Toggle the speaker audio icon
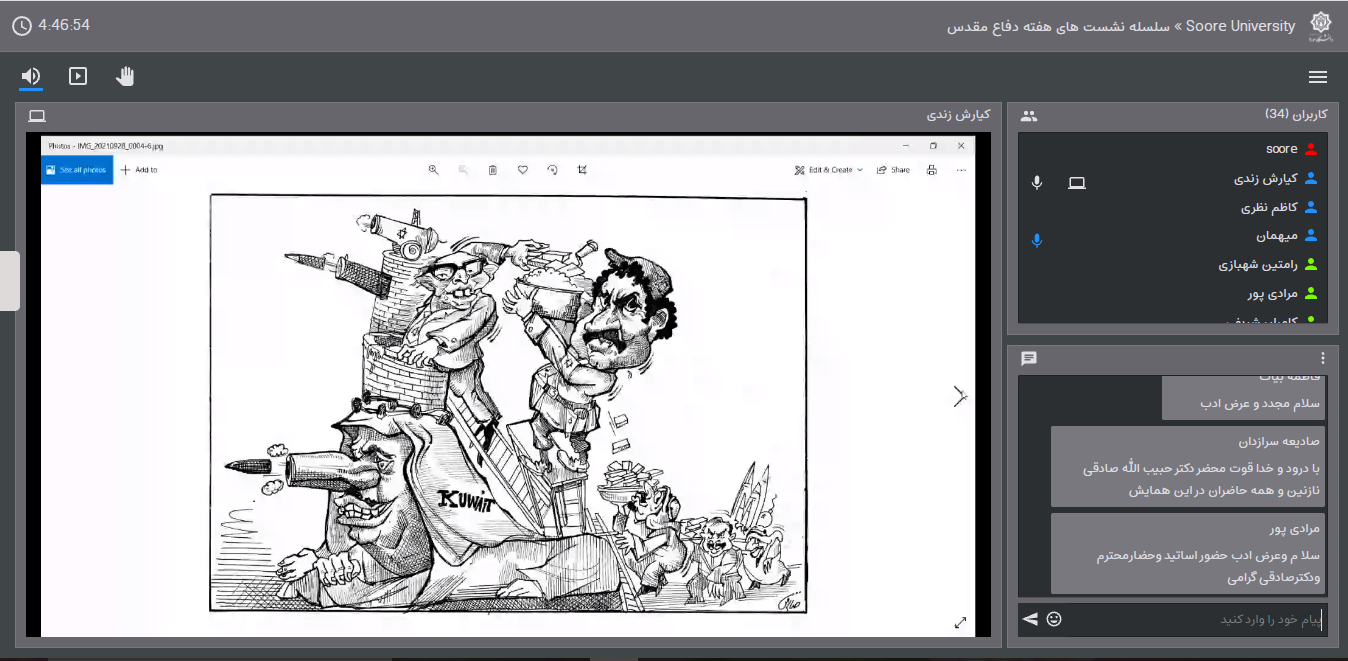 pyautogui.click(x=31, y=76)
